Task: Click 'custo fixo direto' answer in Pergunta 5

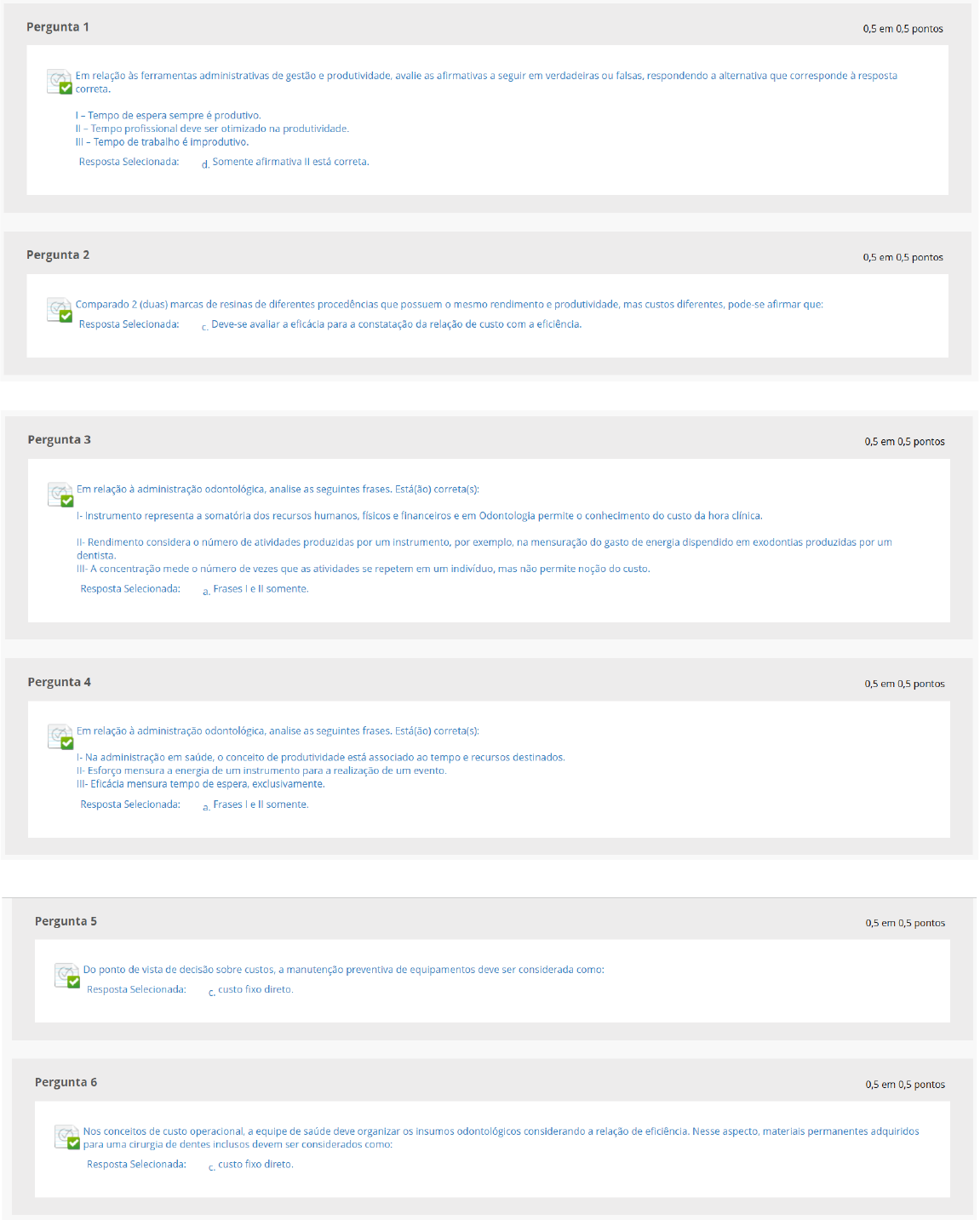Action: [255, 989]
